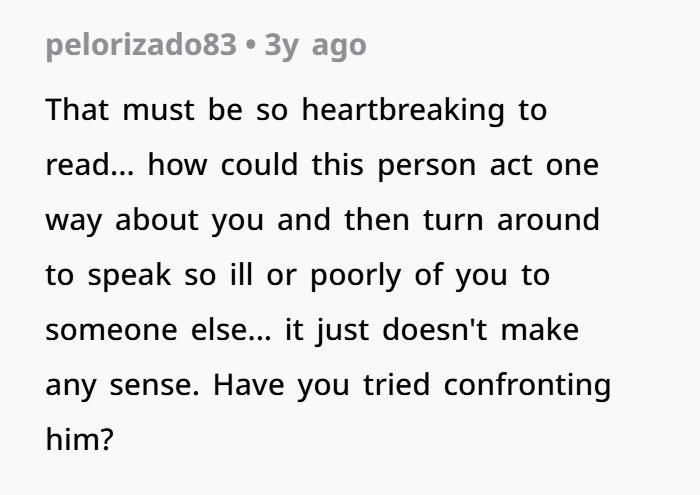Viewport: 700px width, 495px height.
Task: Click the "3y ago" comment timestamp
Action: point(315,45)
